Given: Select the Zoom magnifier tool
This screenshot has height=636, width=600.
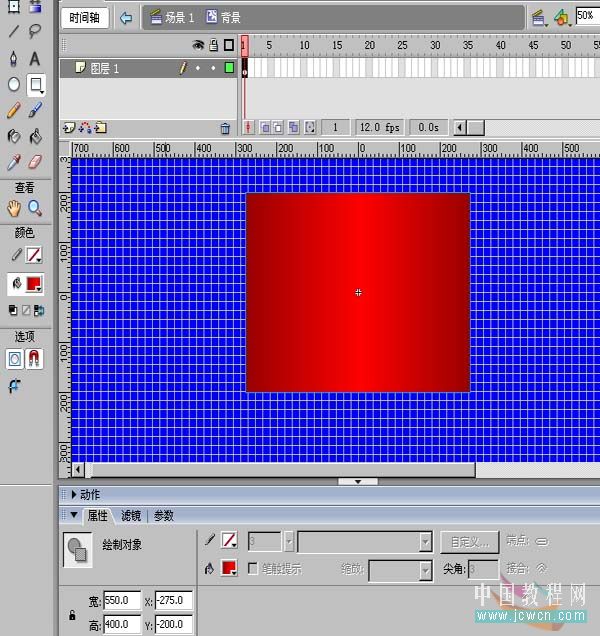Looking at the screenshot, I should (36, 208).
